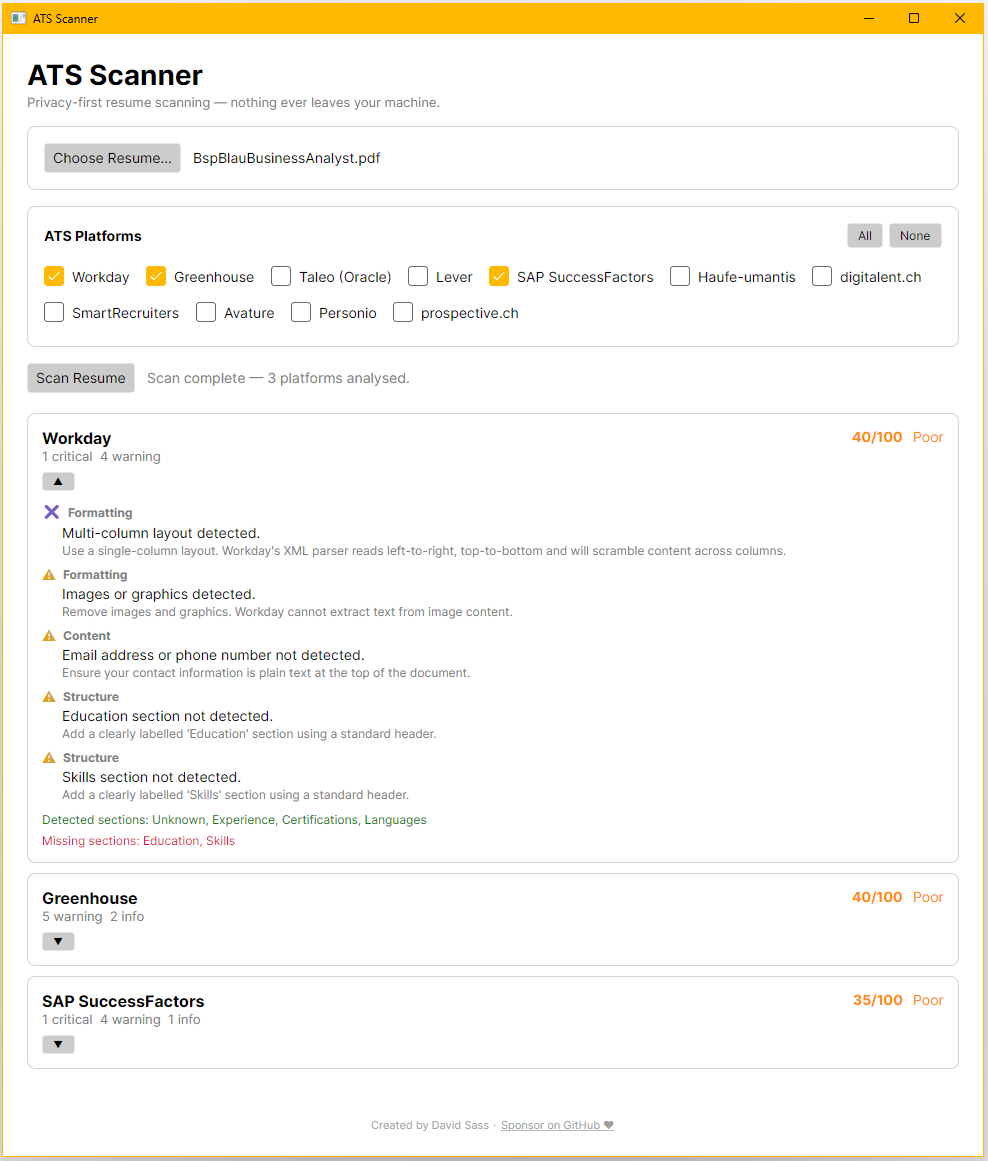Click the 'Missing sections: Education, Skills' line
This screenshot has width=988, height=1161.
pyautogui.click(x=138, y=840)
